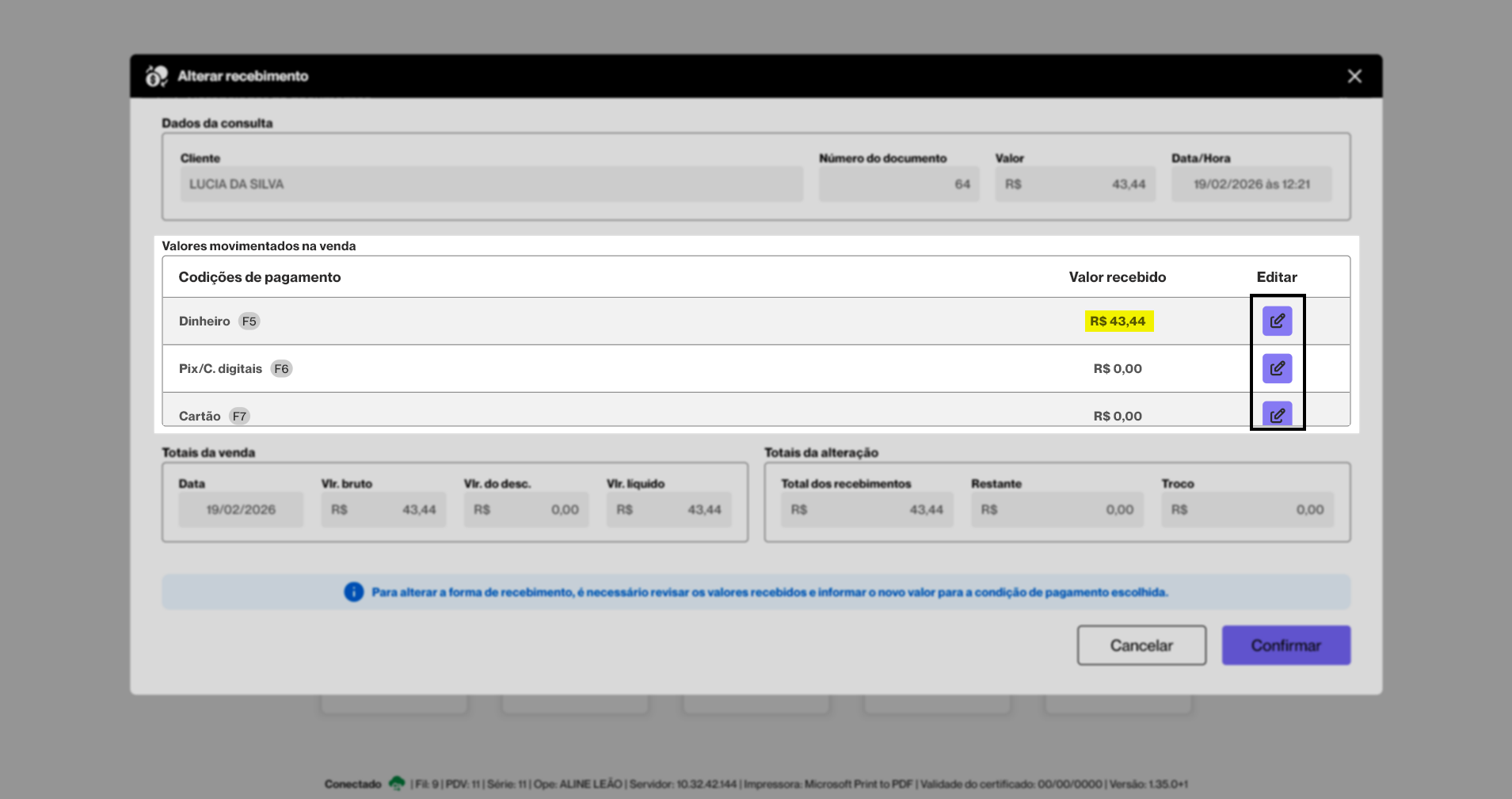Click the green Conectado status icon

pyautogui.click(x=397, y=783)
